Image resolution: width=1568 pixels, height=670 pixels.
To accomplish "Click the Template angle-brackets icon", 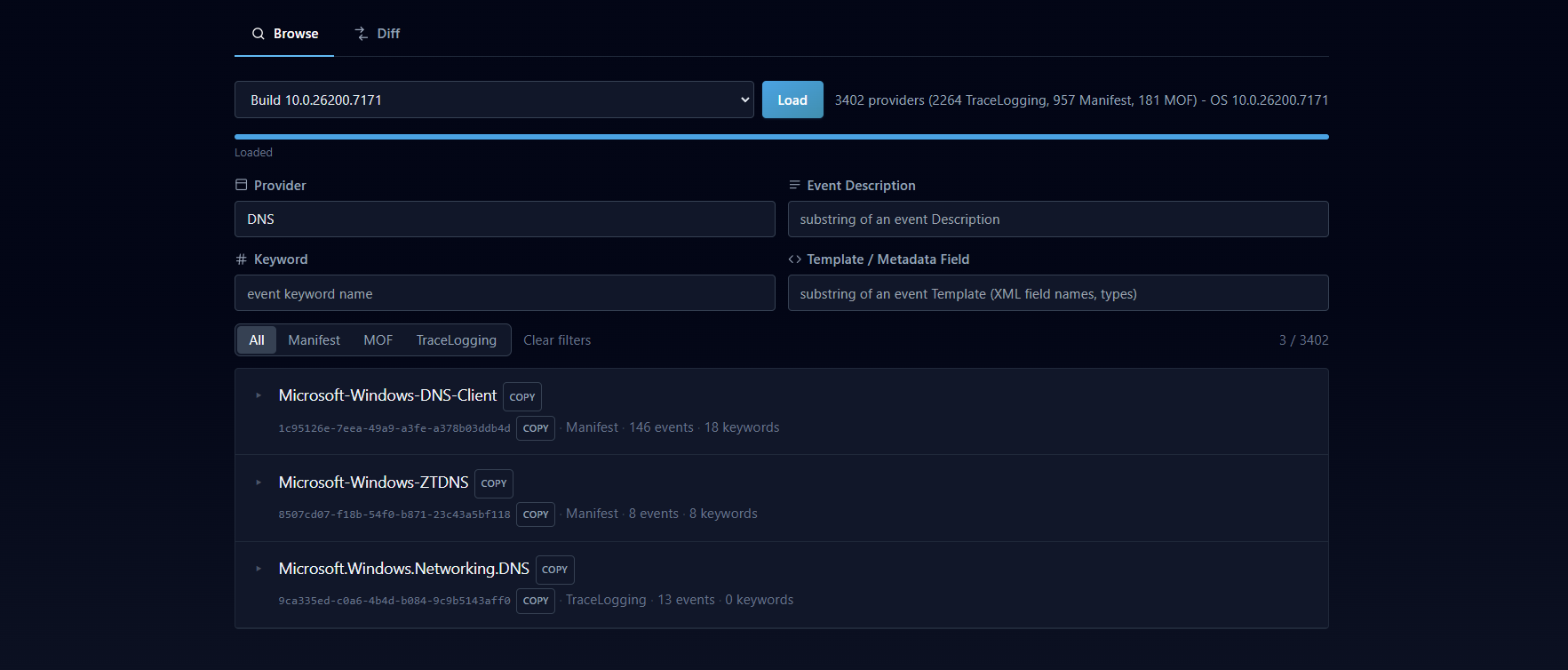I will pyautogui.click(x=794, y=259).
